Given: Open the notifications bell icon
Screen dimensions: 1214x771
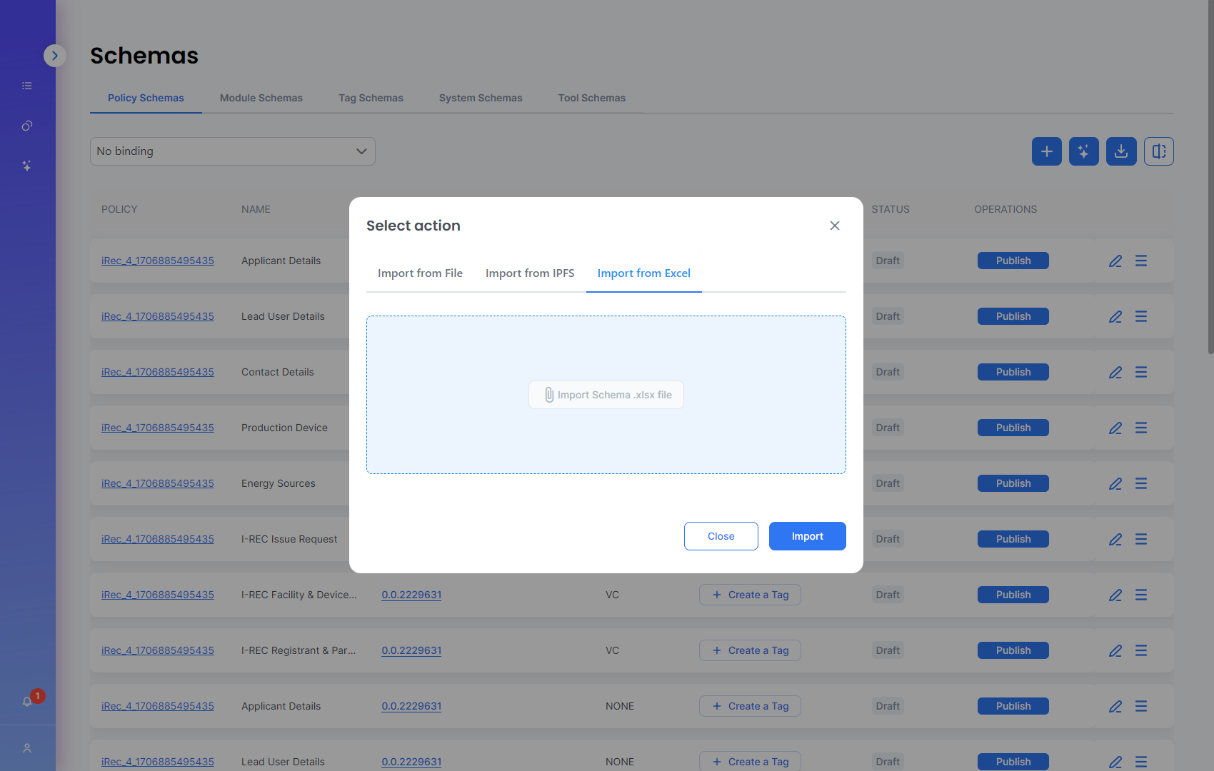Looking at the screenshot, I should click(x=27, y=701).
